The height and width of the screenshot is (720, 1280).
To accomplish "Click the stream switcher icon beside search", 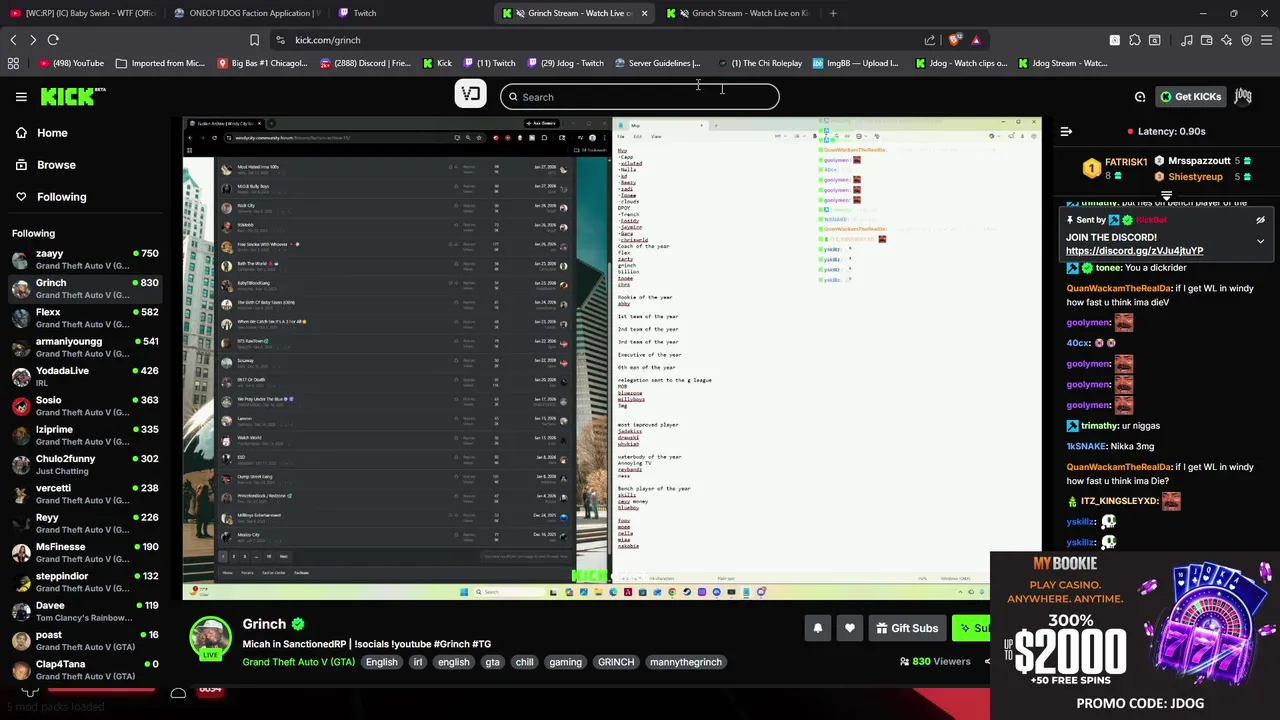I will (470, 93).
